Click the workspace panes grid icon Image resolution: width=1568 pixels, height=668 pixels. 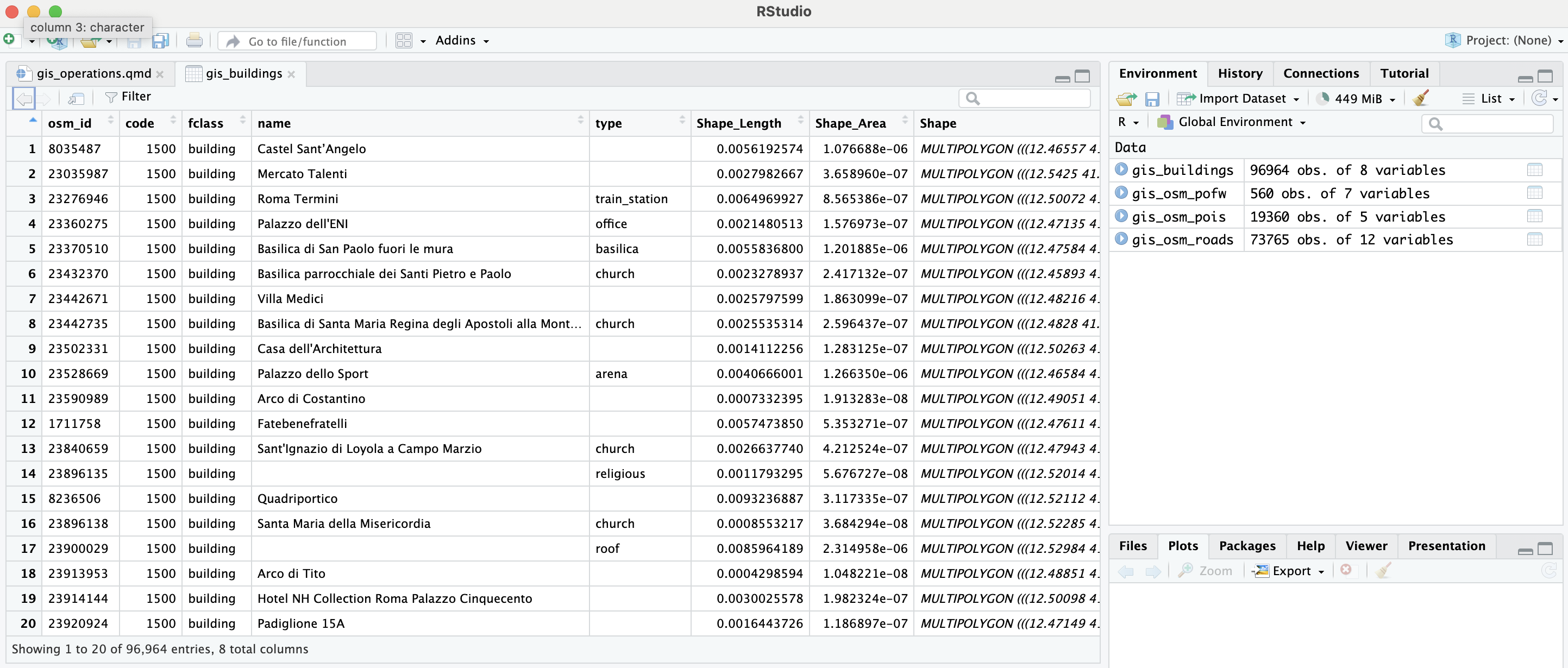coord(404,41)
